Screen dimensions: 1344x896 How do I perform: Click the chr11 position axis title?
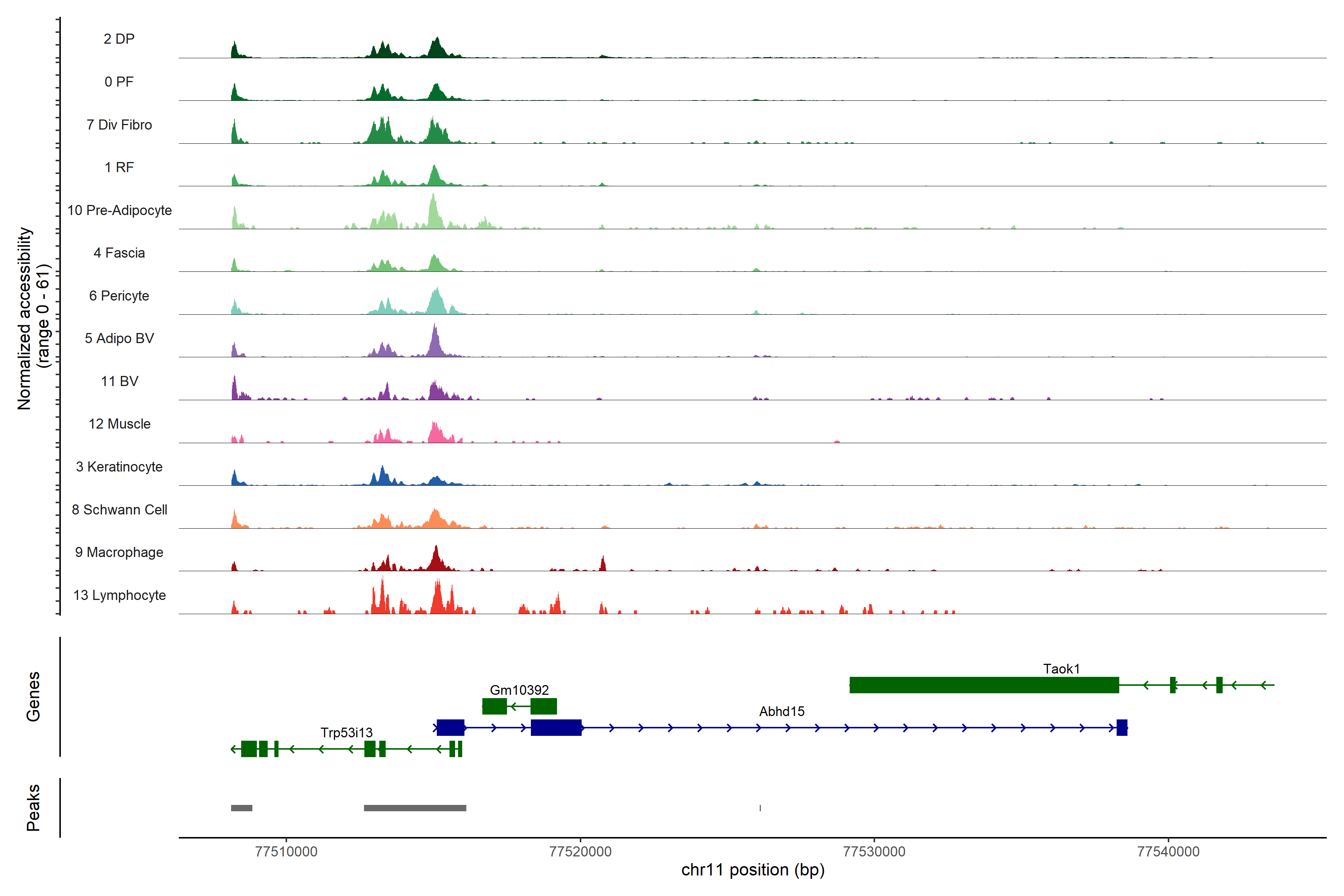coord(753,870)
